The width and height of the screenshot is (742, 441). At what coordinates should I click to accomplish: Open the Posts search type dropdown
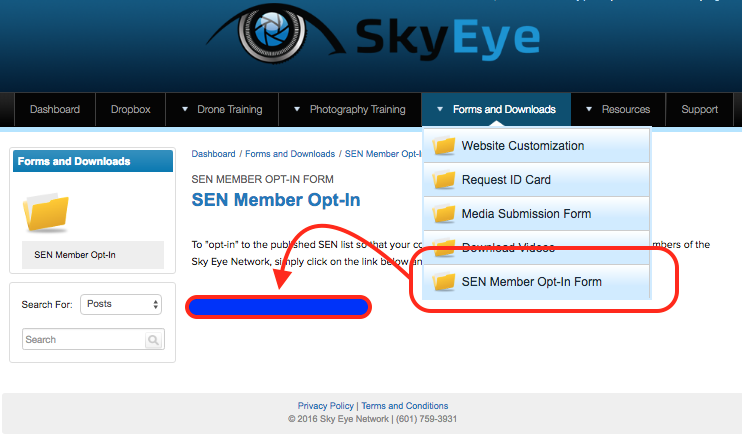point(121,304)
